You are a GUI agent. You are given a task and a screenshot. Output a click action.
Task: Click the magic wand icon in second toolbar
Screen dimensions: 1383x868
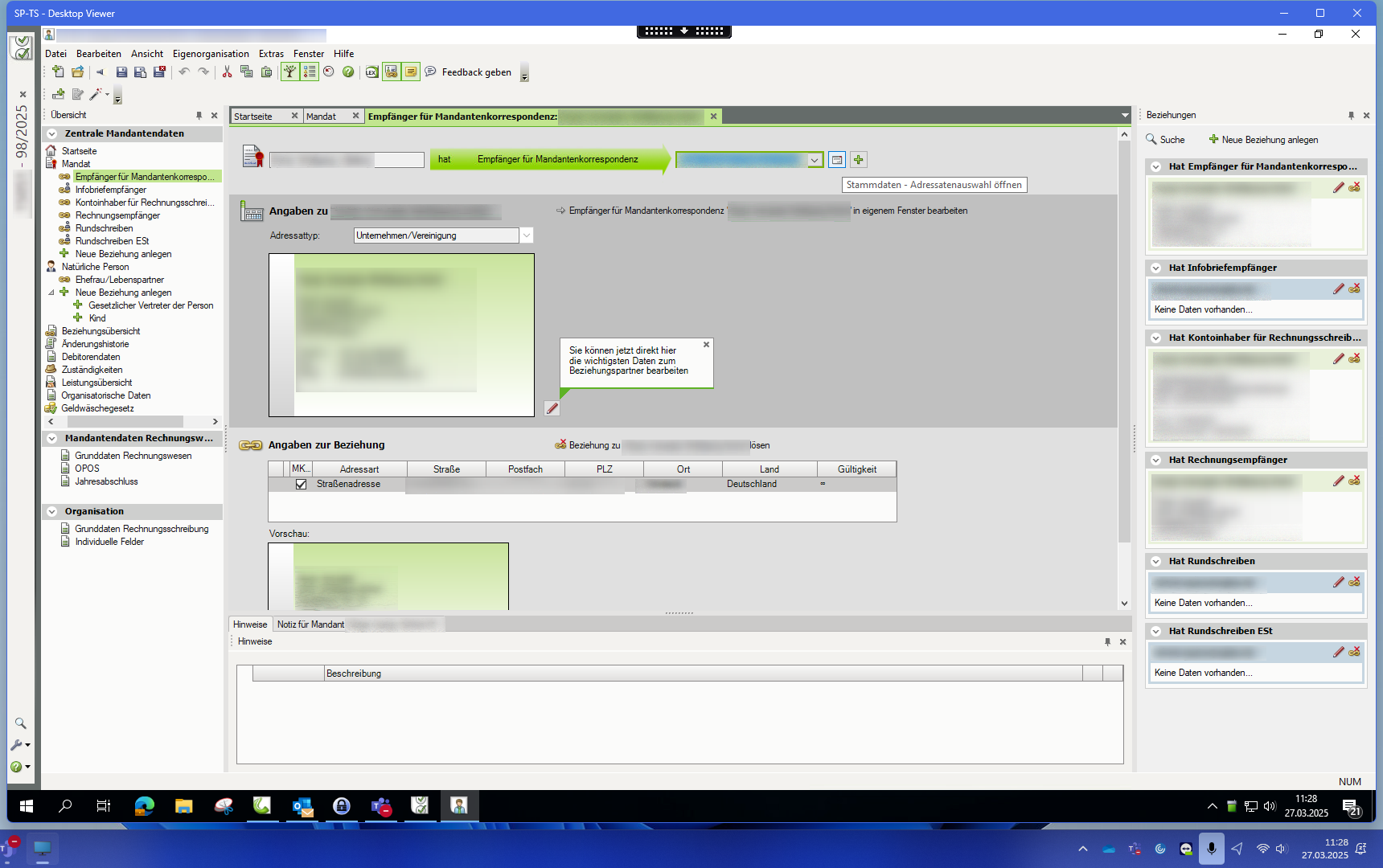point(96,95)
